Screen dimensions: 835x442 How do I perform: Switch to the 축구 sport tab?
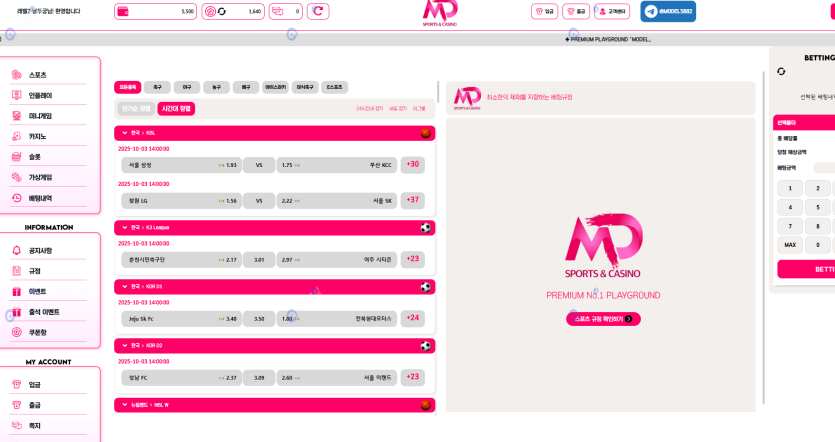(157, 87)
